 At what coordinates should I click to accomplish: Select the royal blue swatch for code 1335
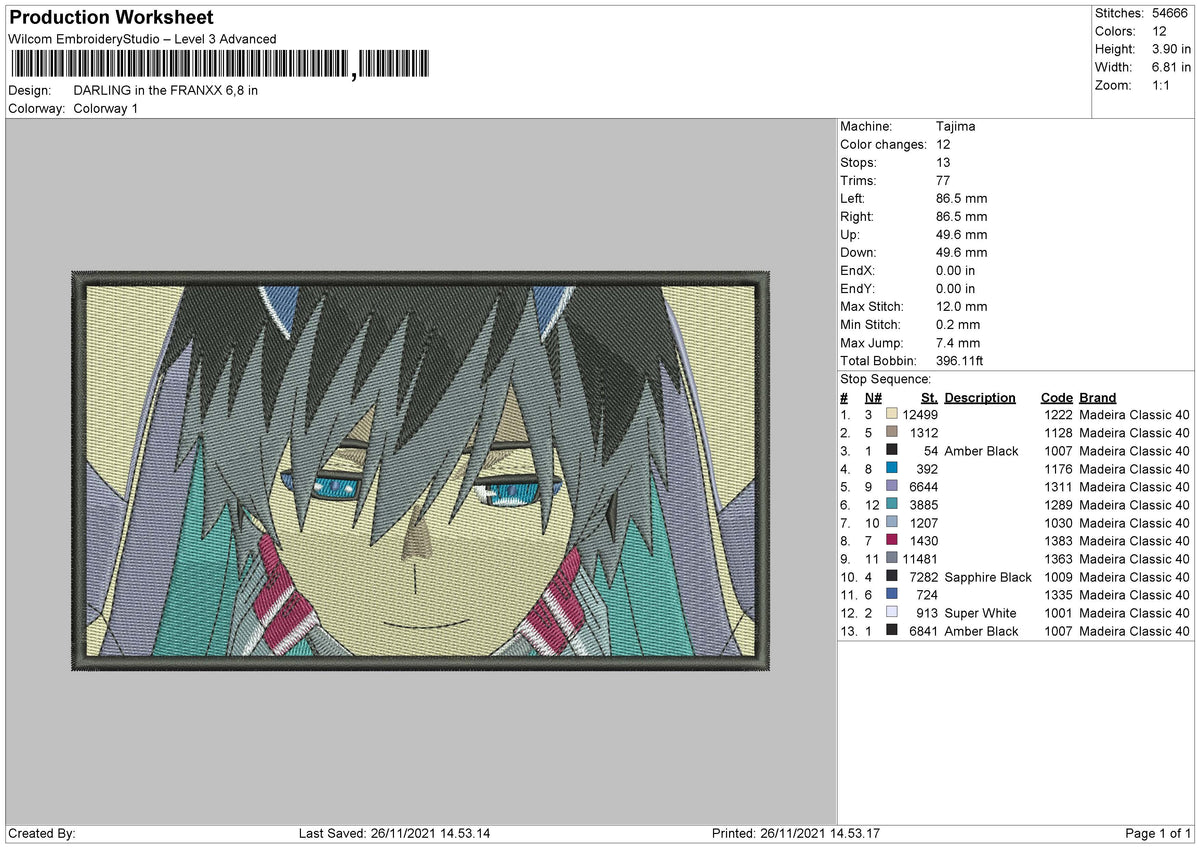(x=892, y=594)
